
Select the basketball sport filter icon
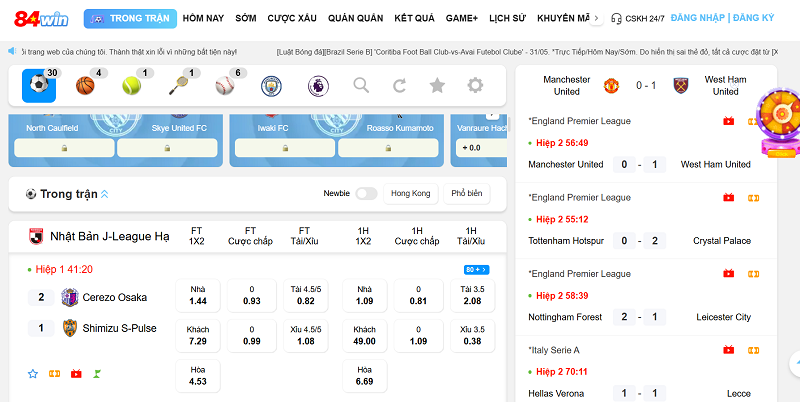tap(85, 85)
